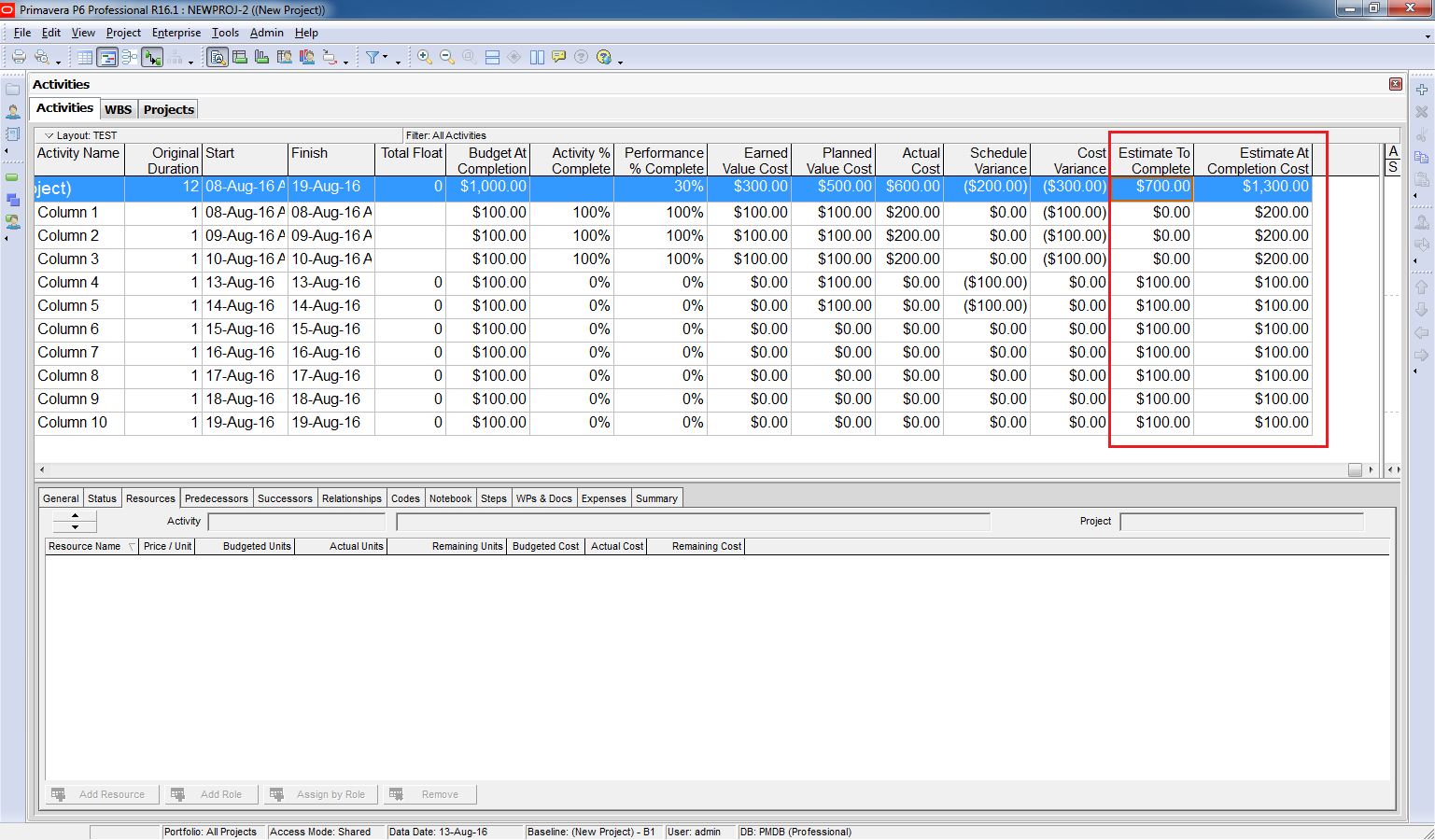Open the dropdown arrow next to Print Preview

[57, 62]
